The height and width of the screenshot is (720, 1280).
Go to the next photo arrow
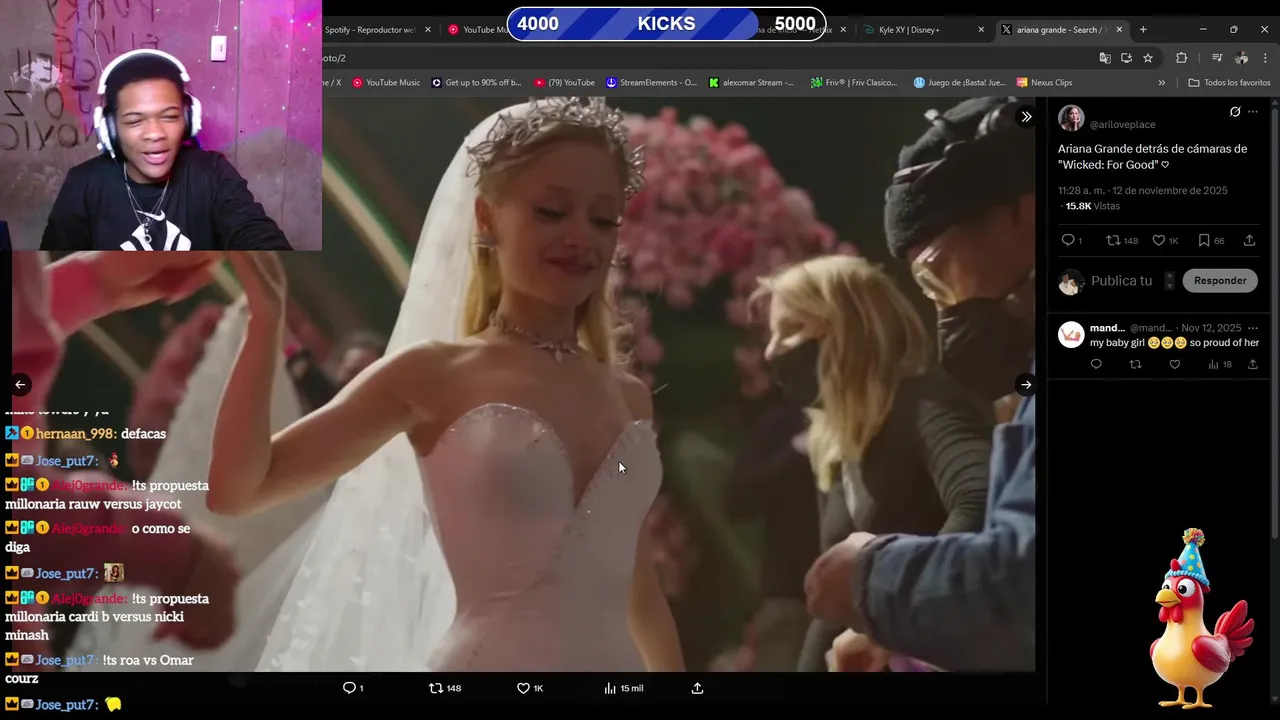tap(1026, 384)
